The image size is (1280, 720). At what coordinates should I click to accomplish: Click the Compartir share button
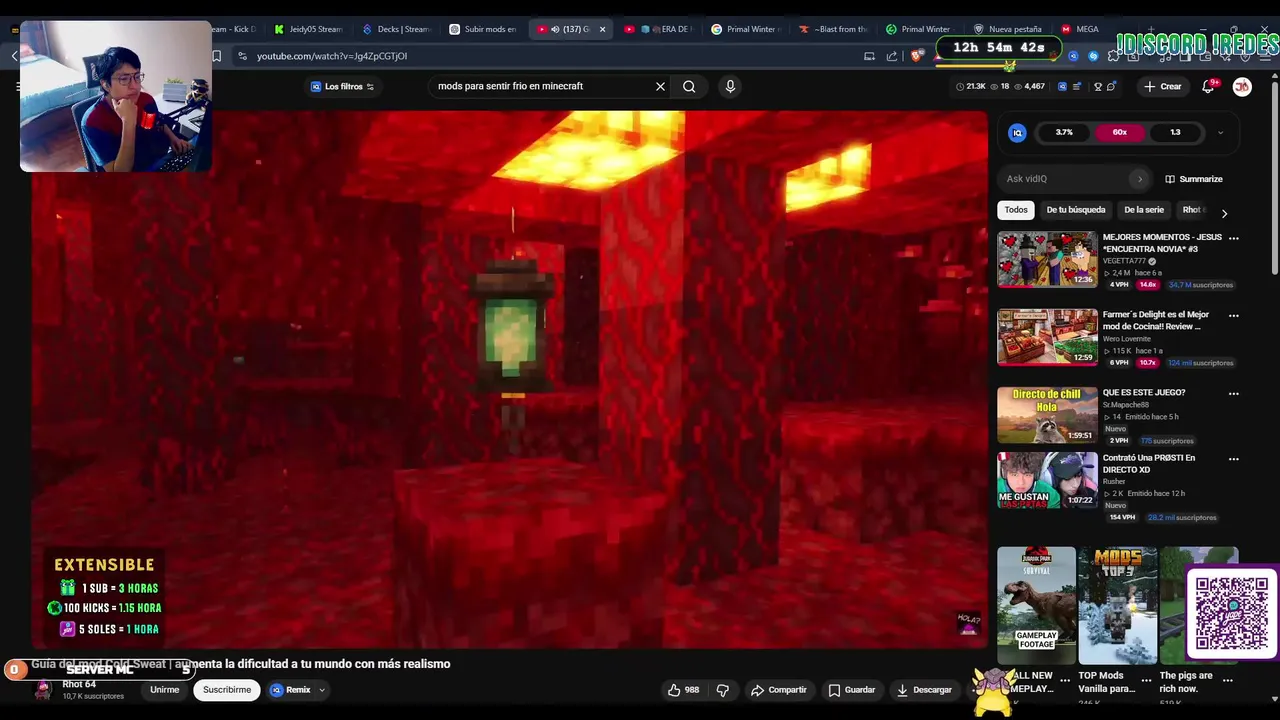click(x=778, y=690)
